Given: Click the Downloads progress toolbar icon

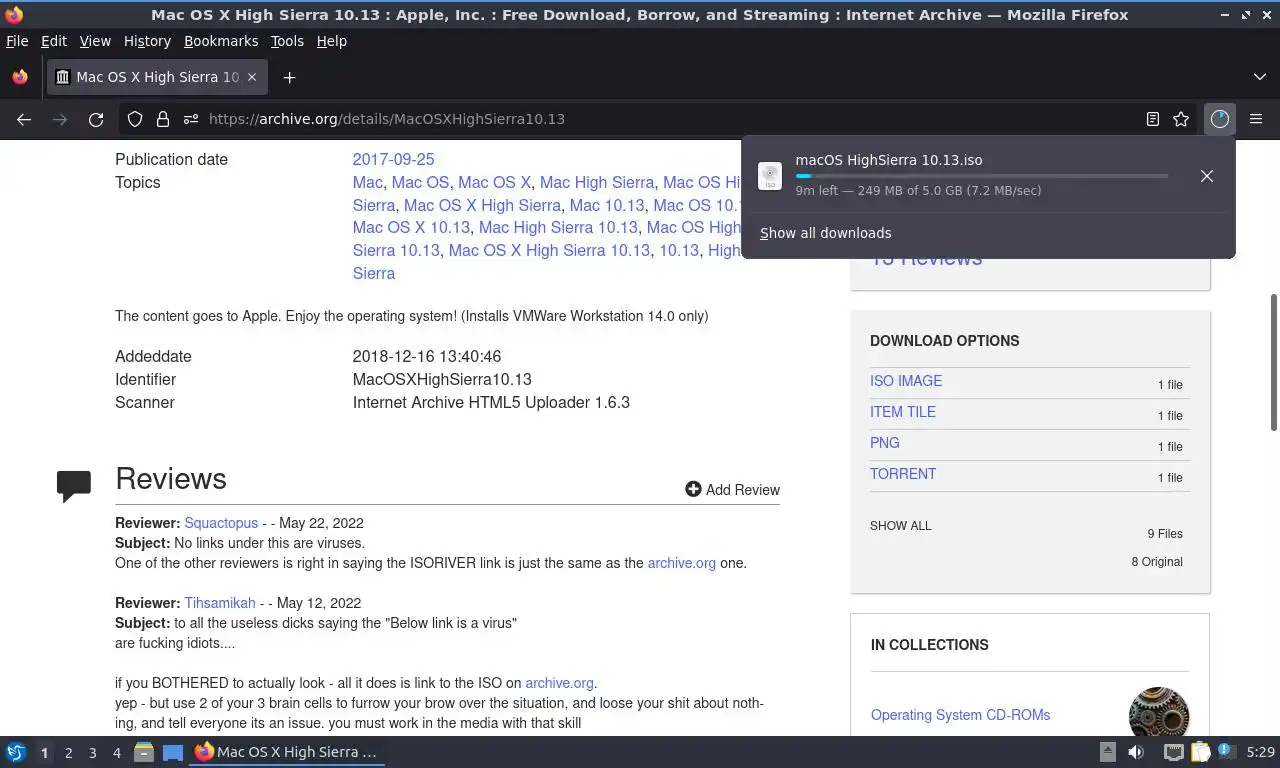Looking at the screenshot, I should pyautogui.click(x=1219, y=119).
